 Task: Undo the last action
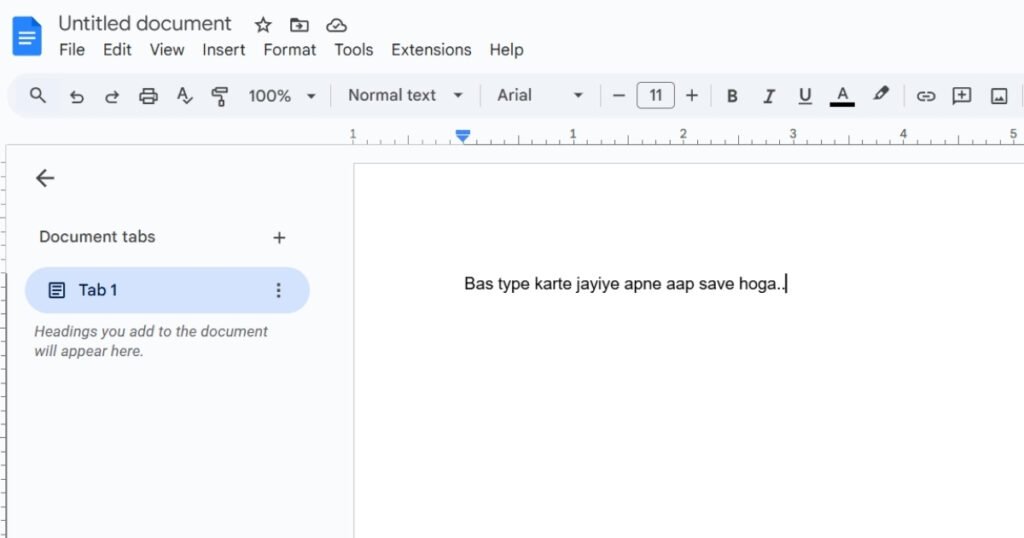coord(76,97)
